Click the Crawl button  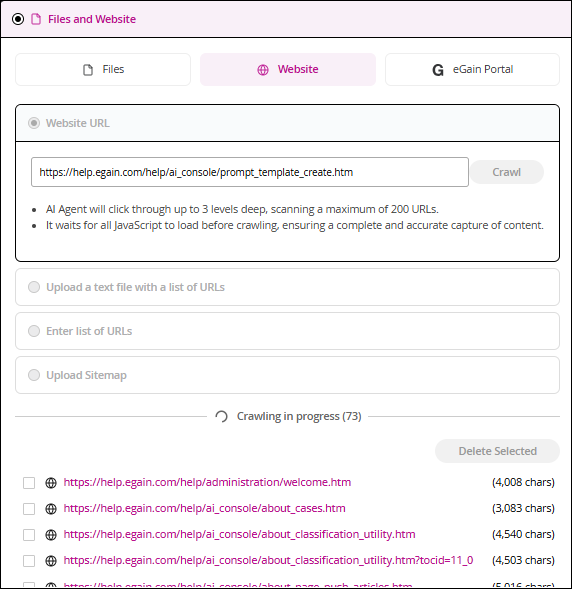tap(507, 172)
